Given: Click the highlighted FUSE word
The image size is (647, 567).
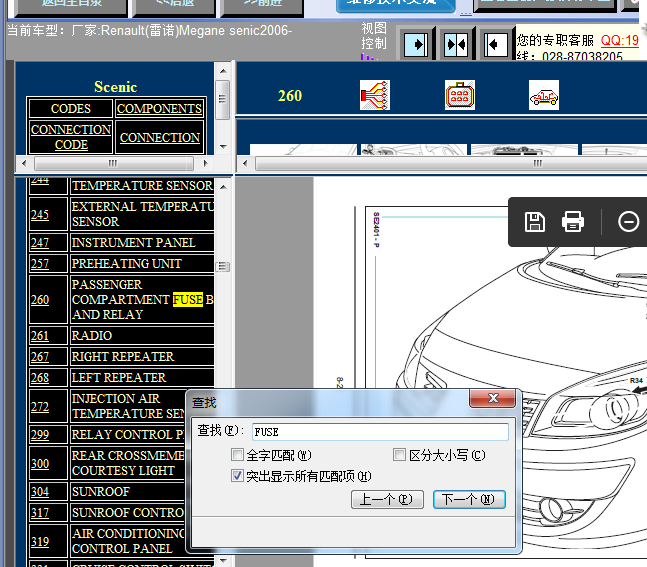Looking at the screenshot, I should tap(188, 300).
